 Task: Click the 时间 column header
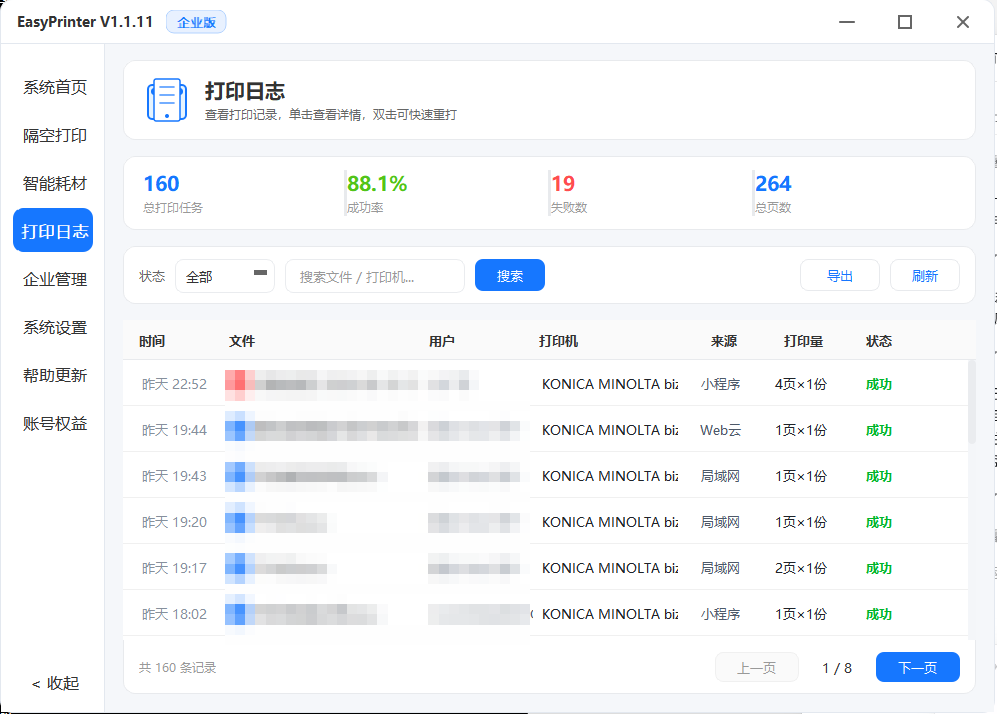152,341
